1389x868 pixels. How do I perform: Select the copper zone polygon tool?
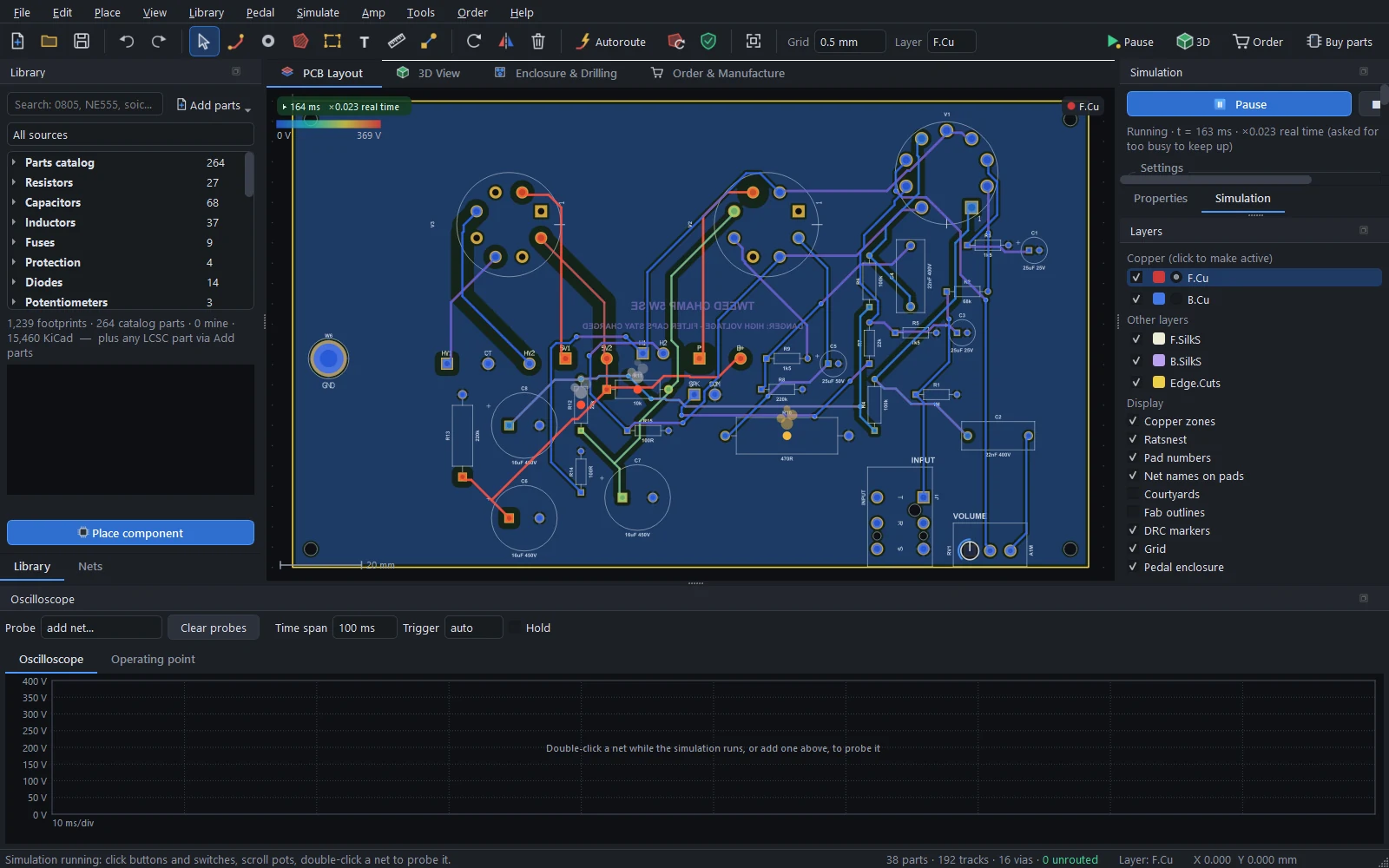pyautogui.click(x=300, y=41)
